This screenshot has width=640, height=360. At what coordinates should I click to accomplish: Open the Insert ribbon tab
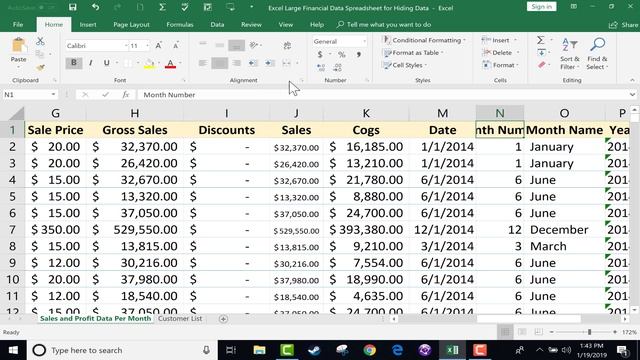pyautogui.click(x=88, y=24)
